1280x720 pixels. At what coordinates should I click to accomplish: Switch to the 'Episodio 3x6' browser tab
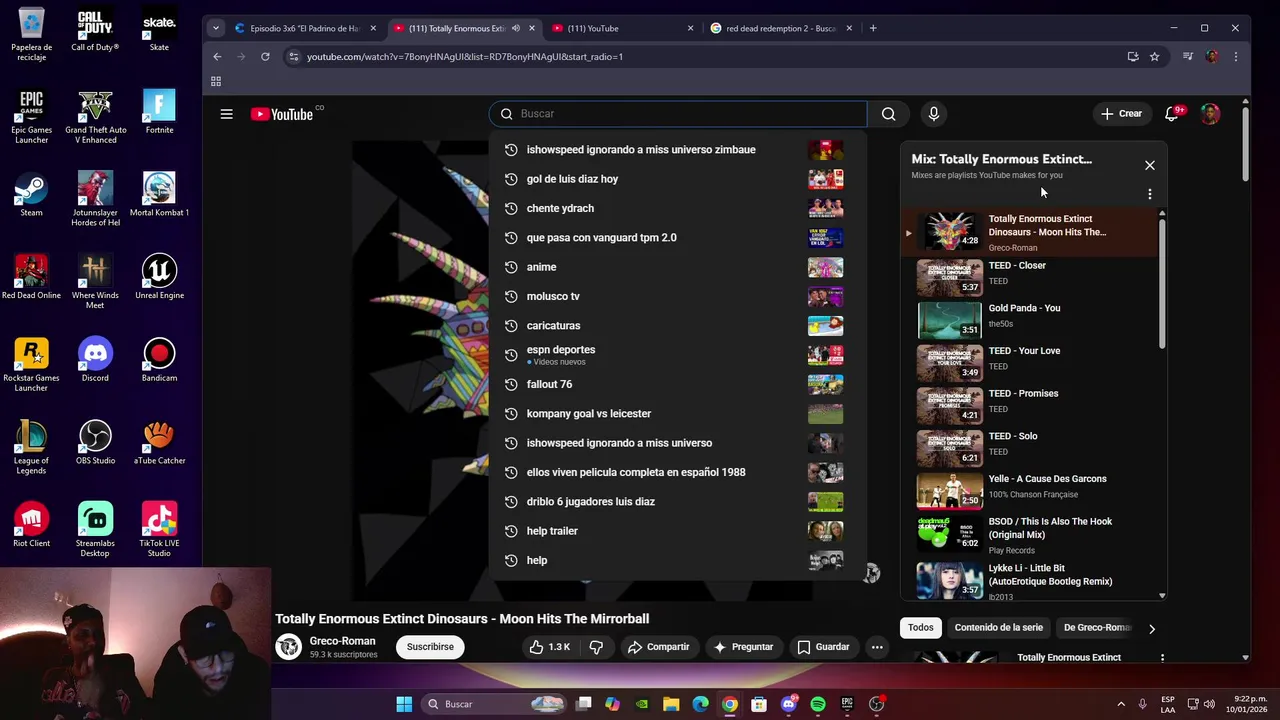(304, 28)
